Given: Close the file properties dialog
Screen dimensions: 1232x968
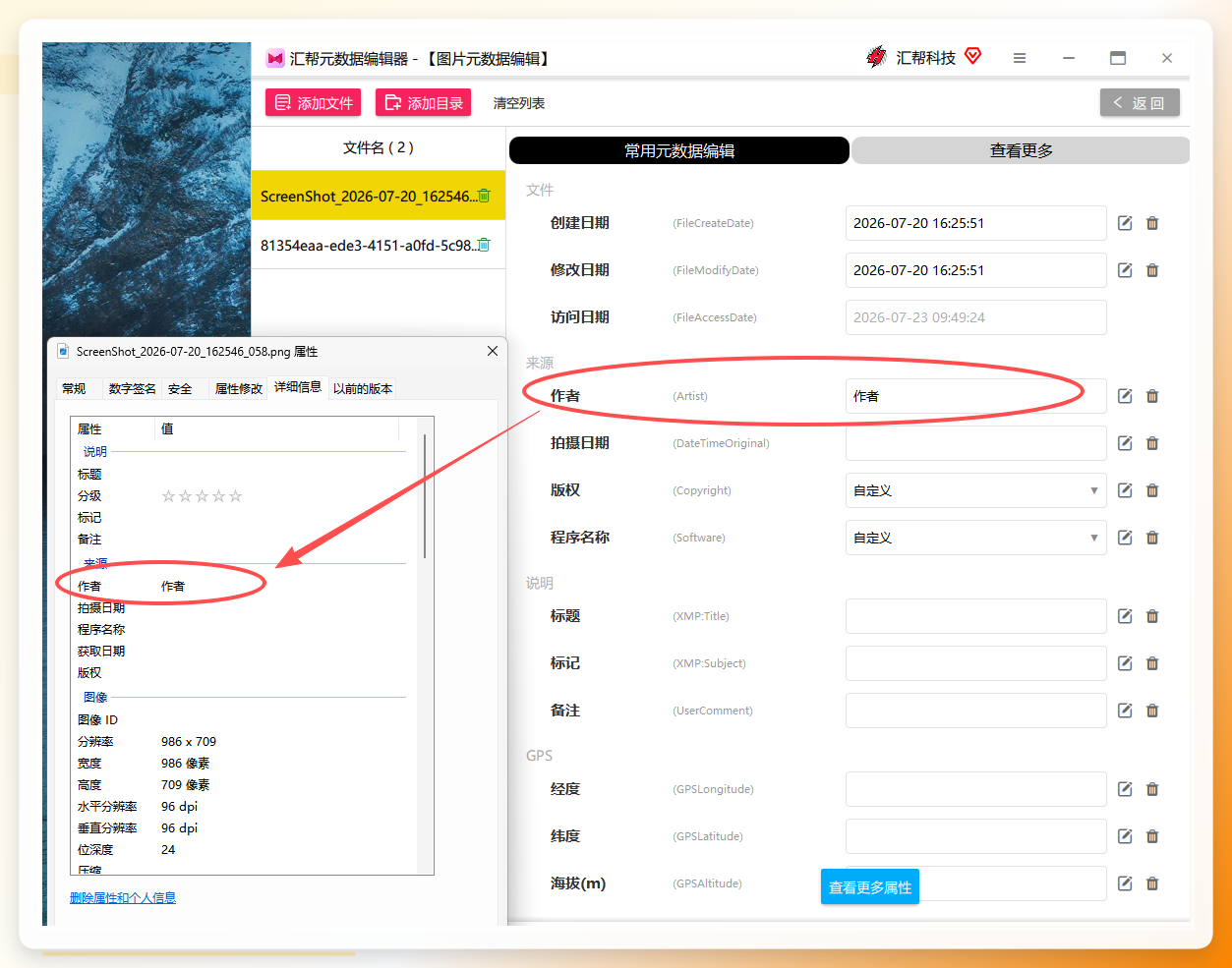Looking at the screenshot, I should (x=493, y=351).
